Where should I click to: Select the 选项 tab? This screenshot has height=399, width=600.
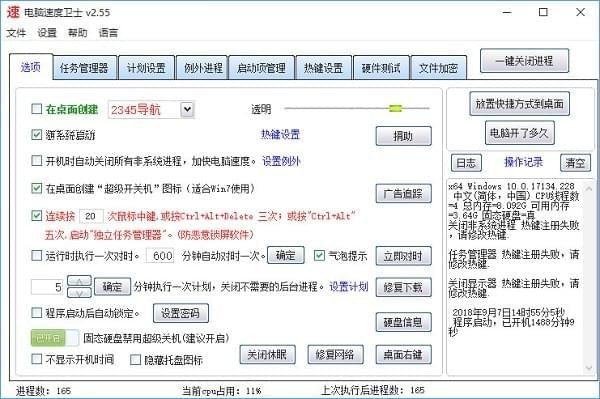(31, 67)
